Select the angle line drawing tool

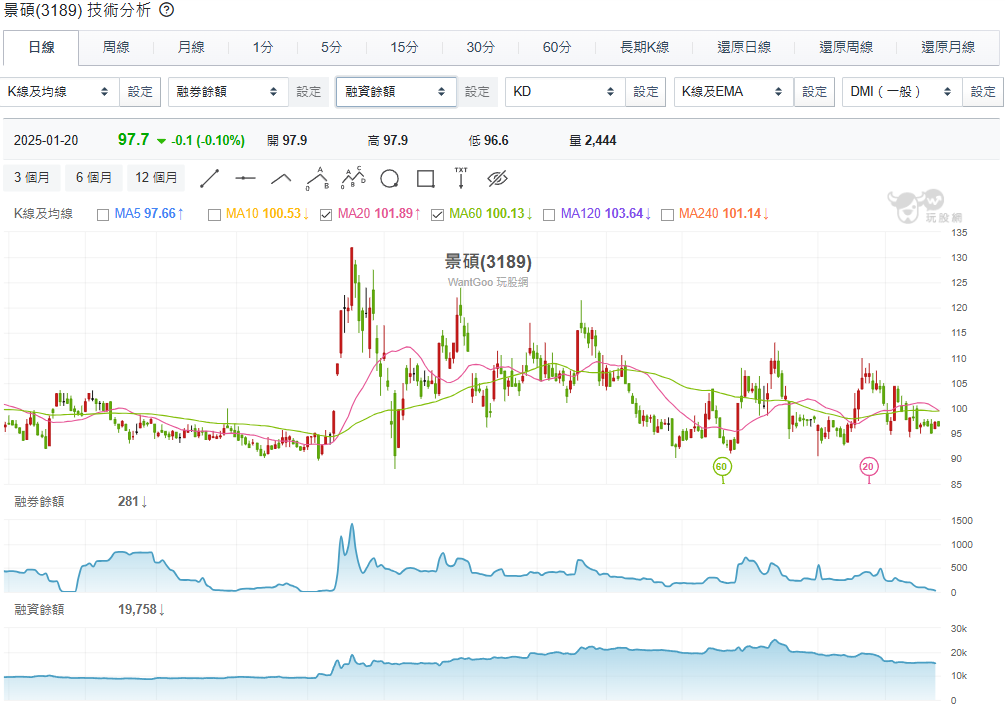click(281, 178)
